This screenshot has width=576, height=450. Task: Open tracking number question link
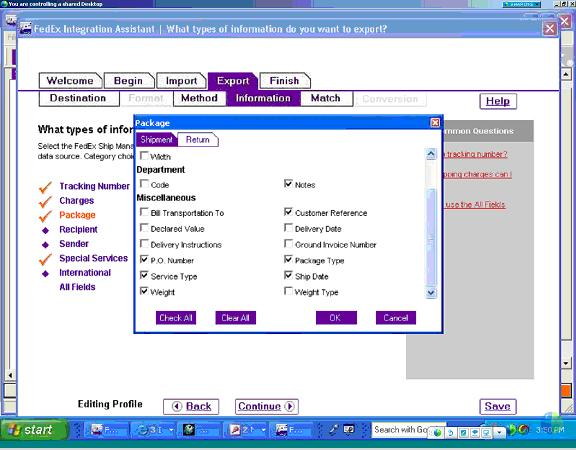476,154
